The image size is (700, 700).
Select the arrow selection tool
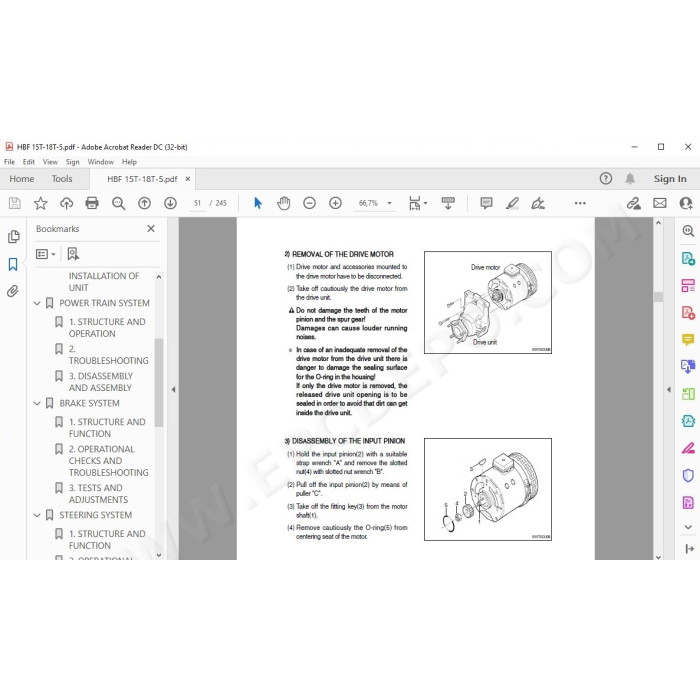pyautogui.click(x=258, y=204)
